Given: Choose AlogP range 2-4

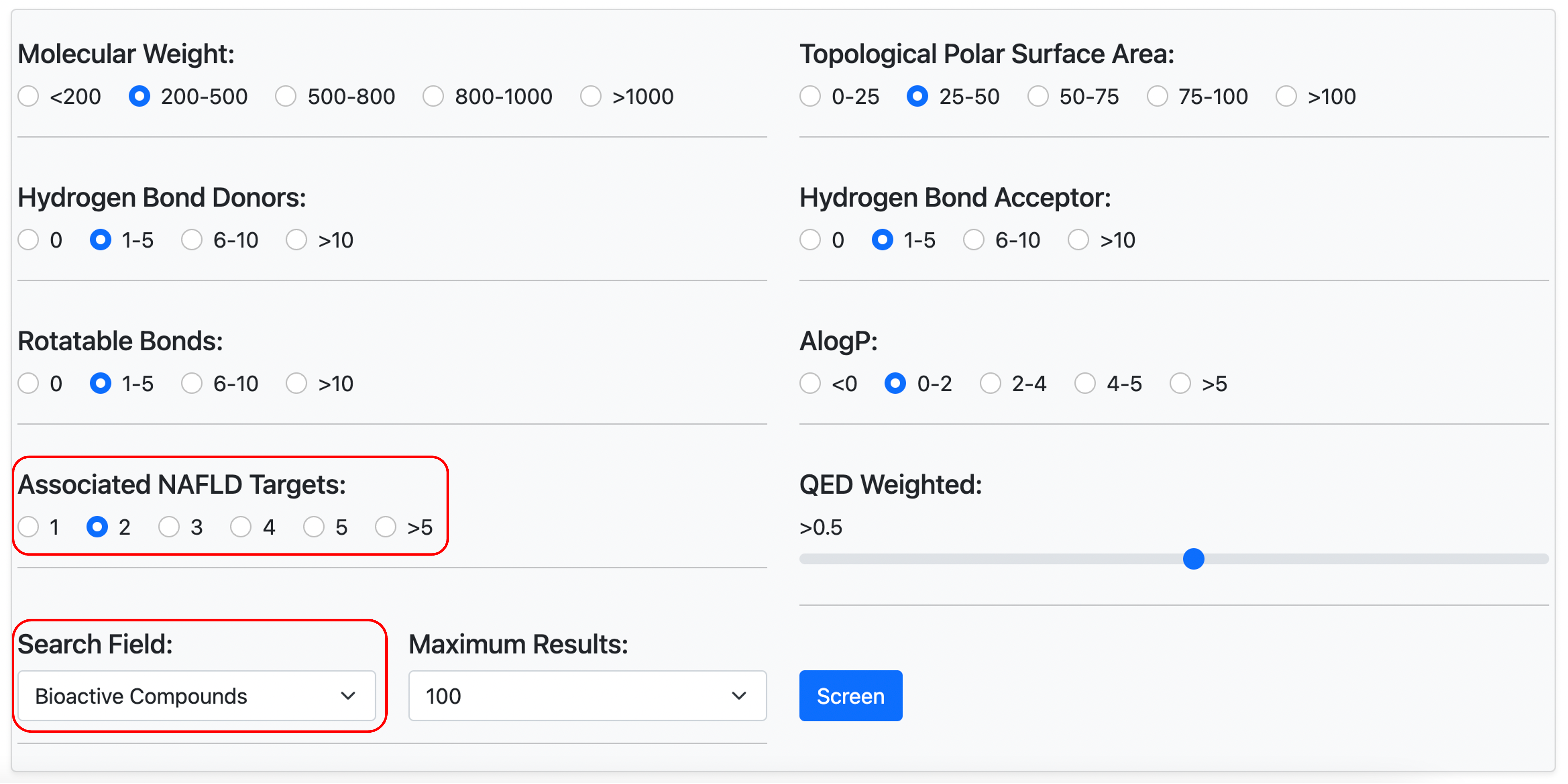Looking at the screenshot, I should pyautogui.click(x=990, y=383).
